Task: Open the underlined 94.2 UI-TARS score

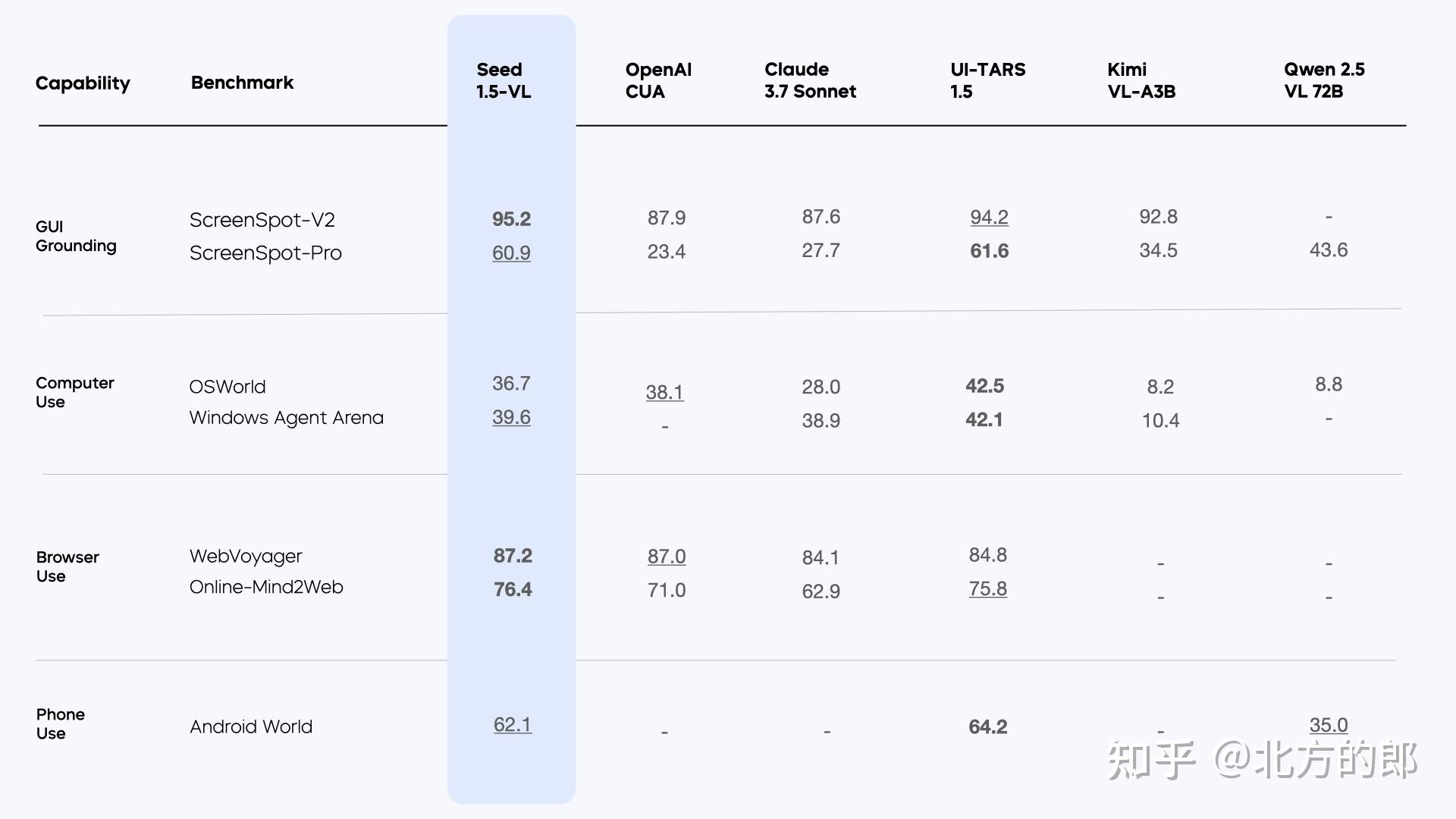Action: pos(989,217)
